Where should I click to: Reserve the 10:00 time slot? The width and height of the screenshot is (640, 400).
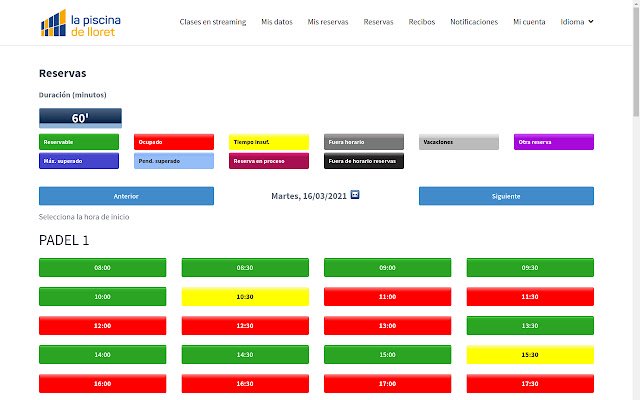point(102,297)
